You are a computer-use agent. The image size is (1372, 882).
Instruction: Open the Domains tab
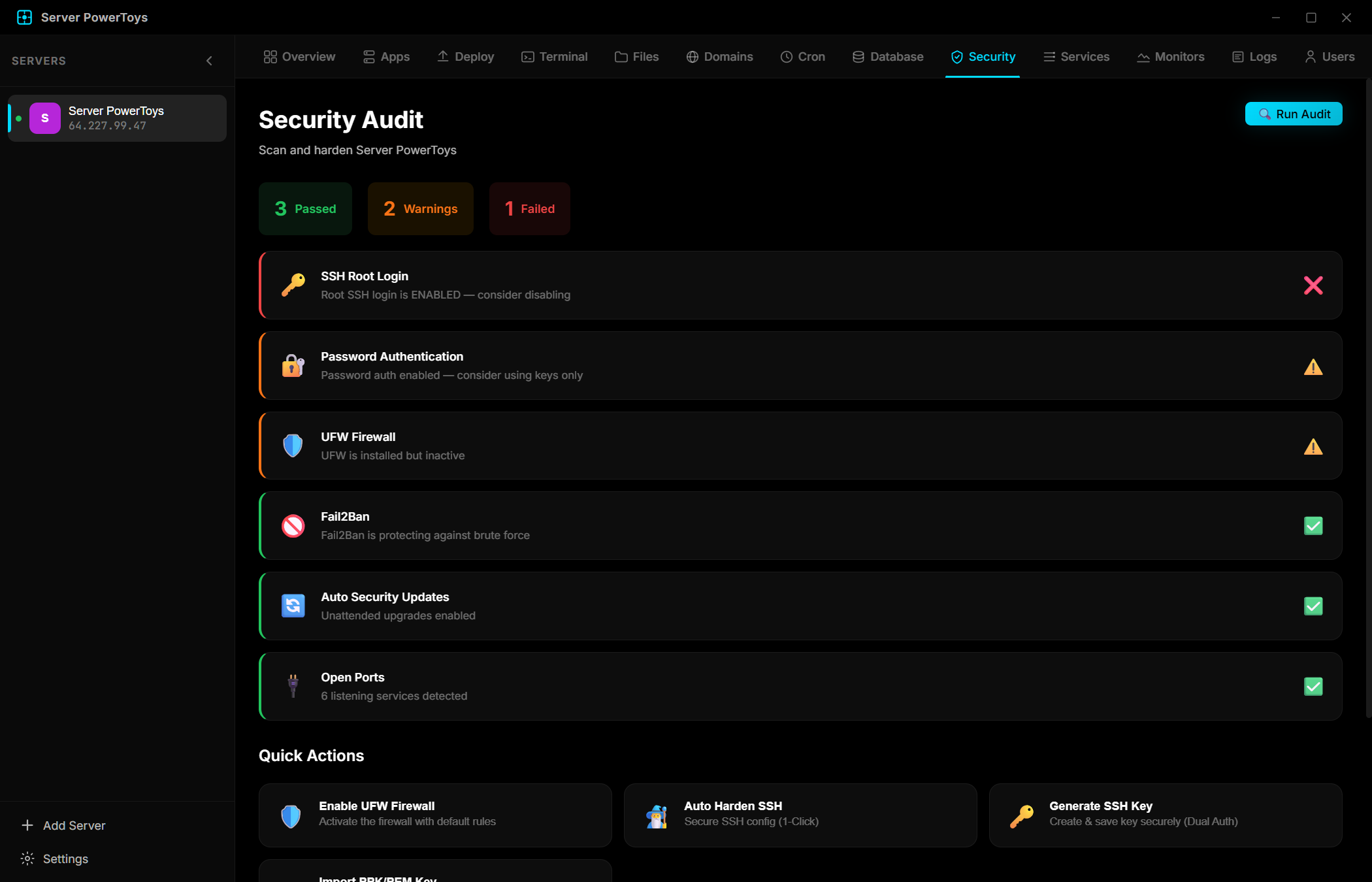719,57
